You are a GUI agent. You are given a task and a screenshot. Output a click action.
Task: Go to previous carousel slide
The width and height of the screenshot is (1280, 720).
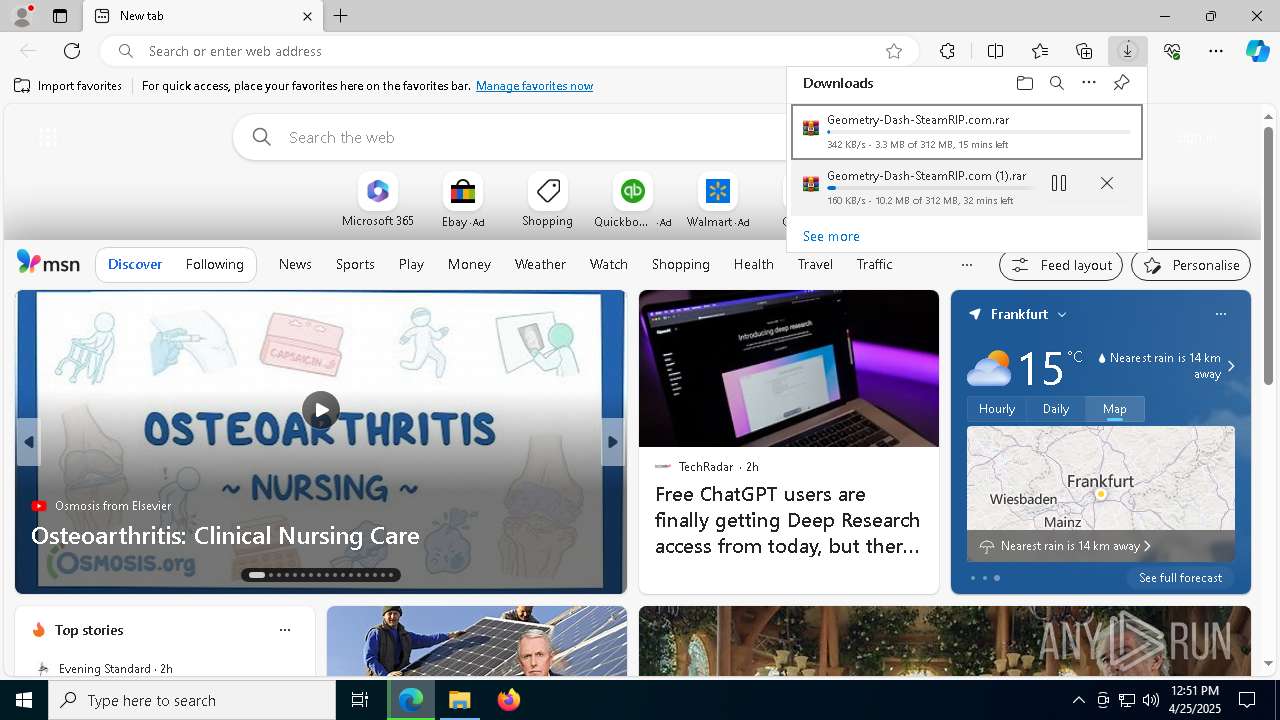(x=28, y=442)
